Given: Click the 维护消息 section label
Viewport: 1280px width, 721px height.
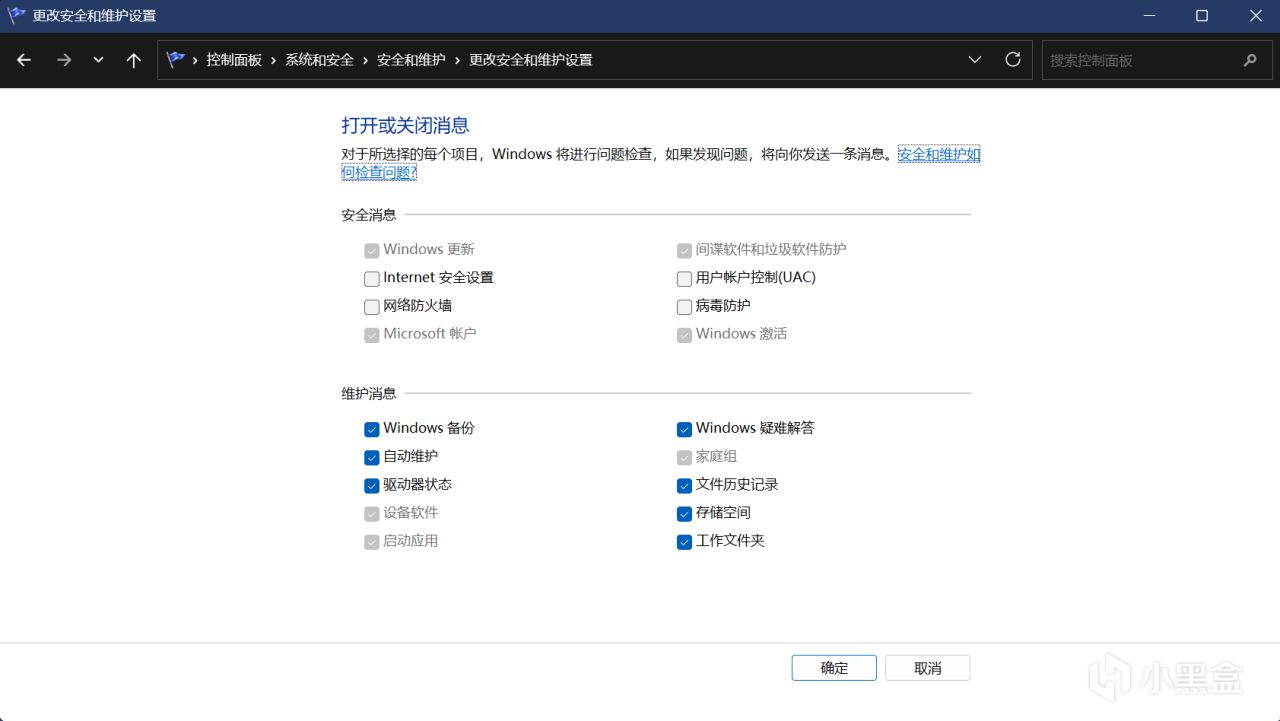Looking at the screenshot, I should point(369,394).
